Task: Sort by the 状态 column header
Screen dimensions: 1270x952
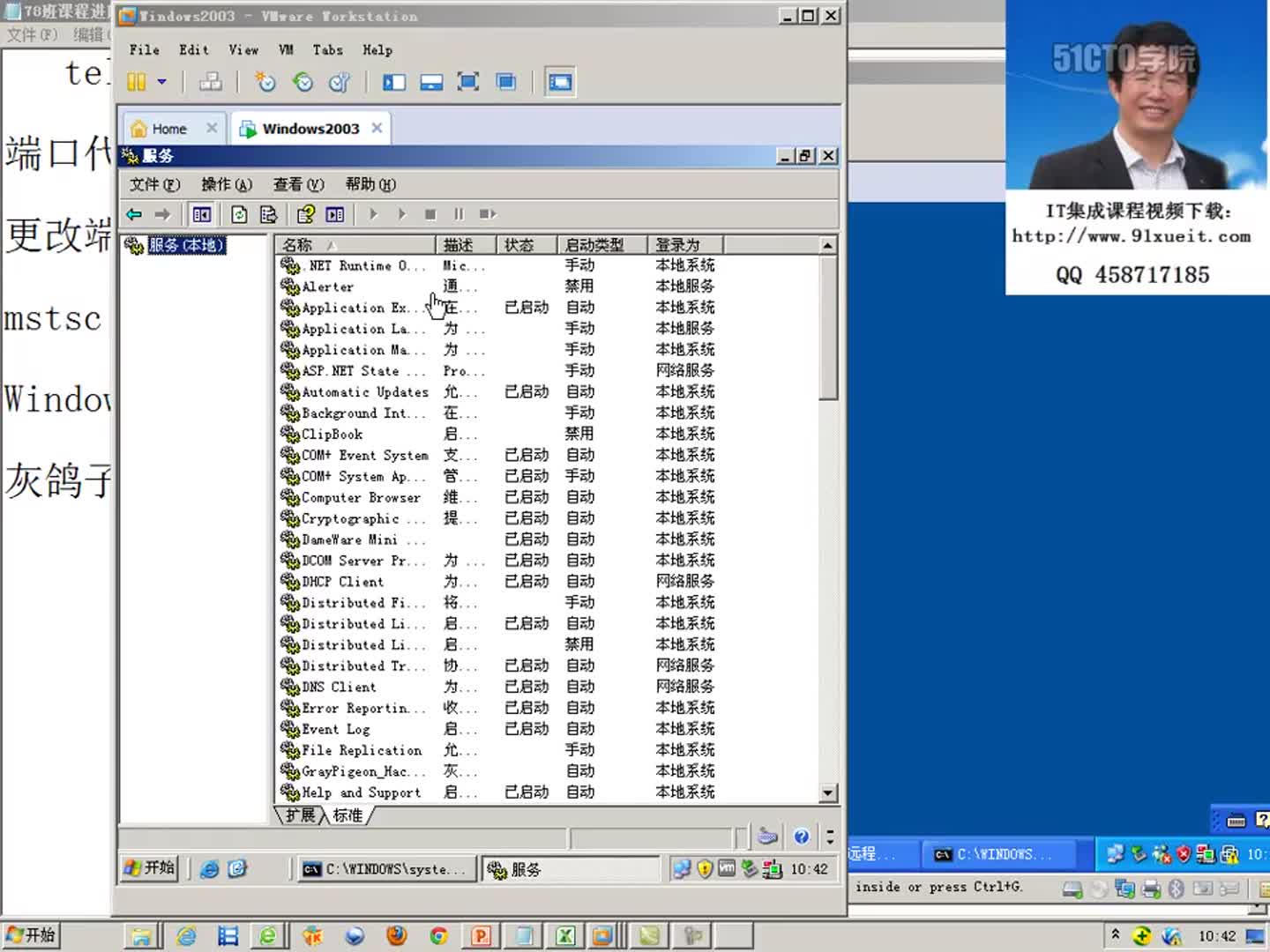Action: click(x=527, y=244)
